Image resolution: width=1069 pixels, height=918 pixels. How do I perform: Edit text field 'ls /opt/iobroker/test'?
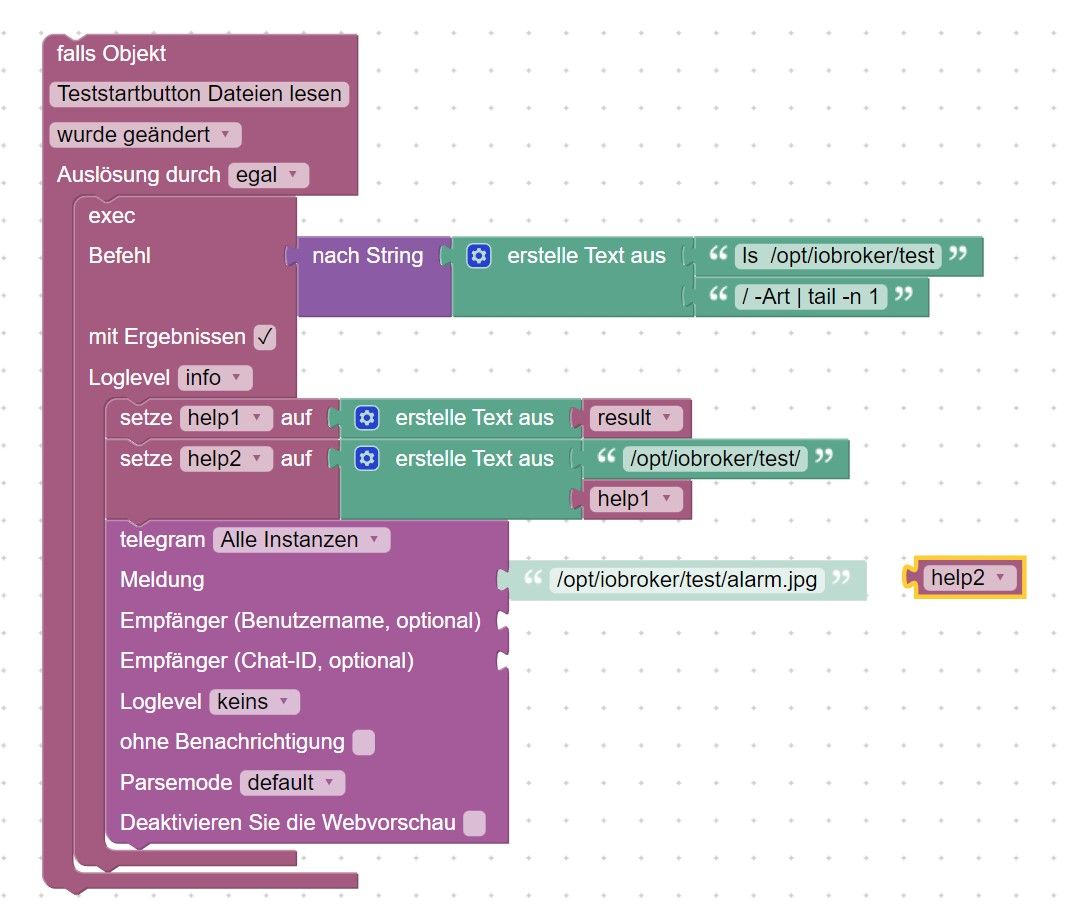point(838,256)
